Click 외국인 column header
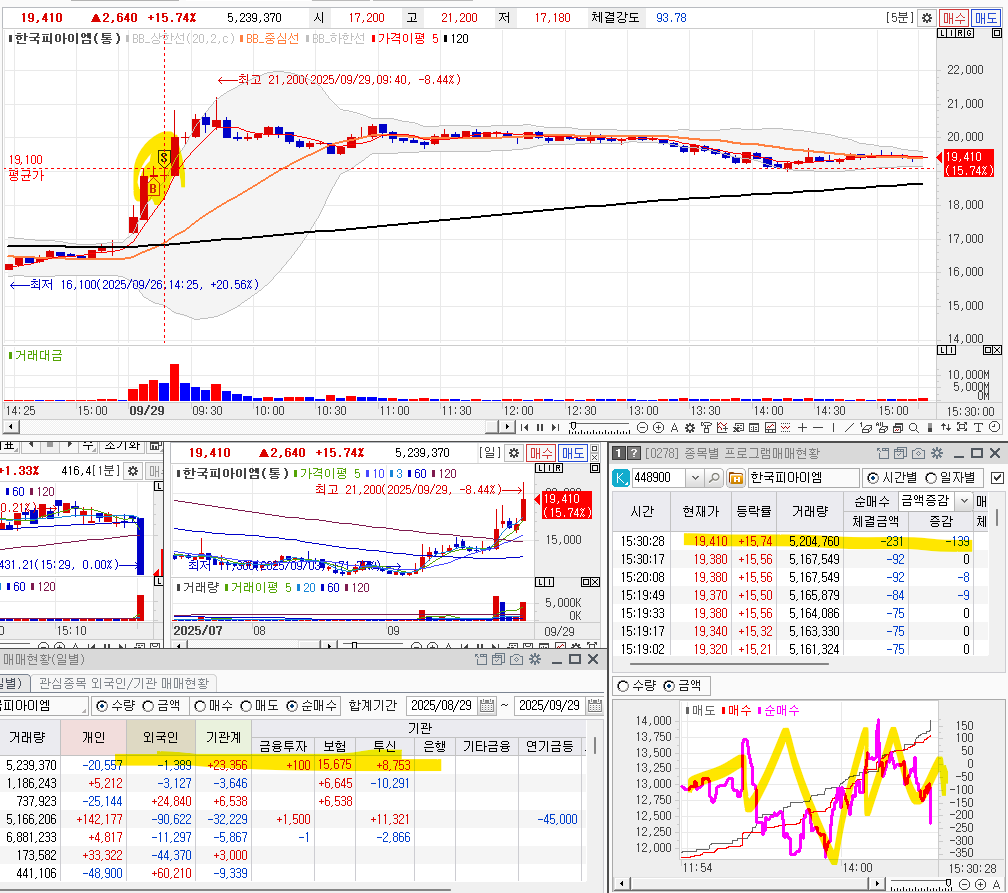This screenshot has width=1008, height=893. (x=161, y=737)
